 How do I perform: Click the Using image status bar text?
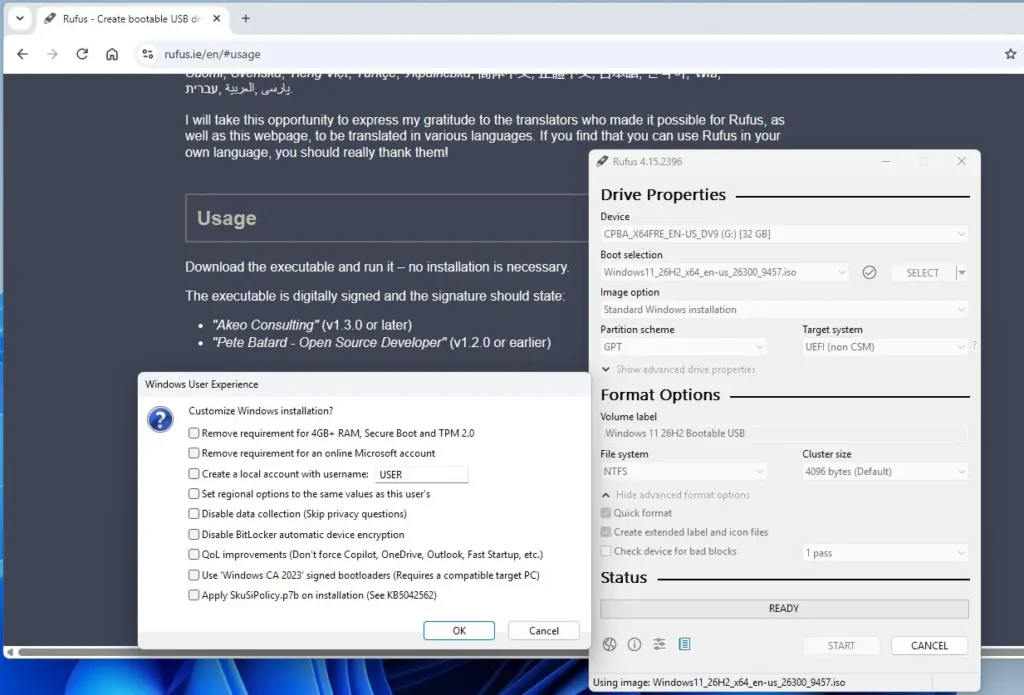tap(719, 683)
